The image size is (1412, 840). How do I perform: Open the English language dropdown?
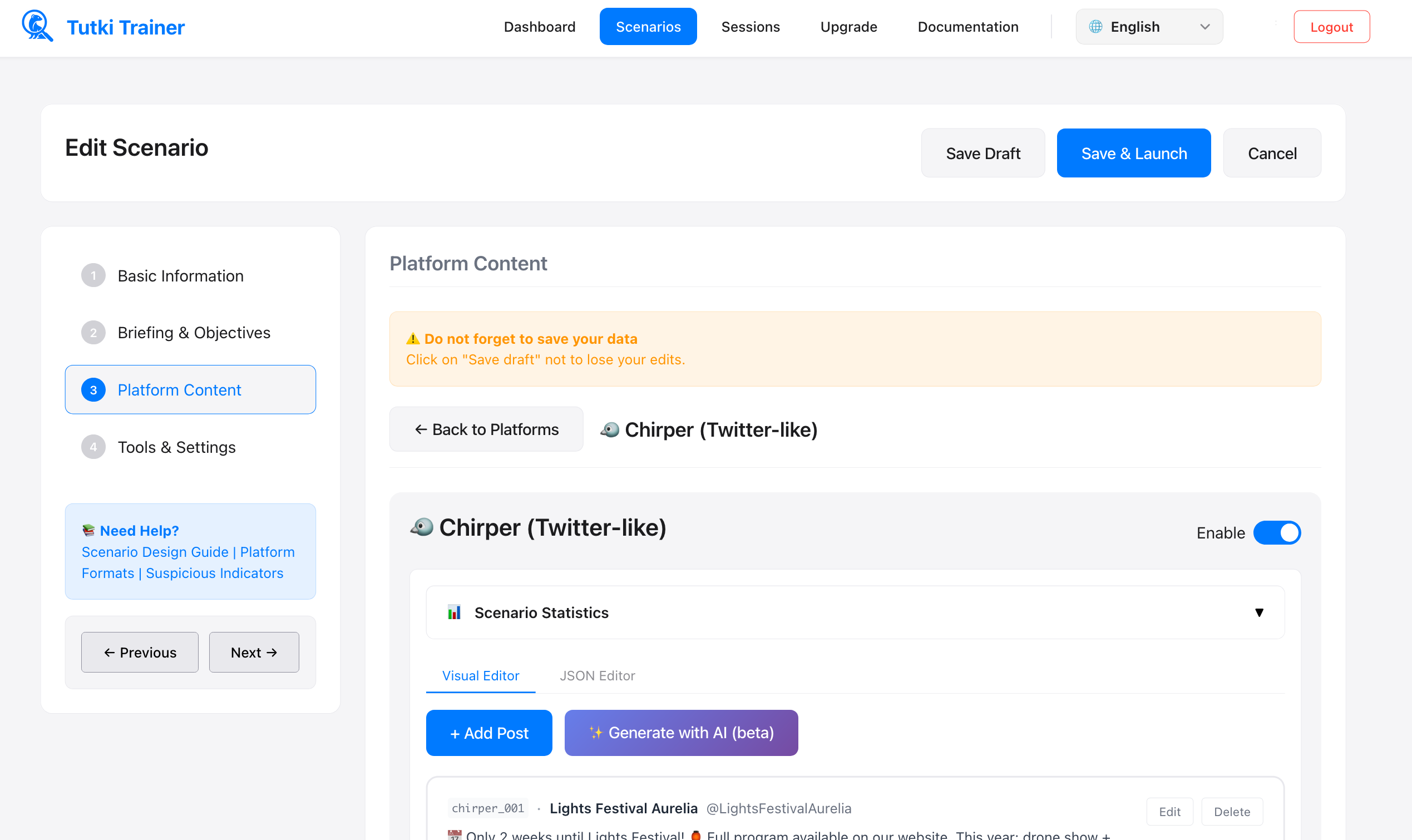point(1149,26)
